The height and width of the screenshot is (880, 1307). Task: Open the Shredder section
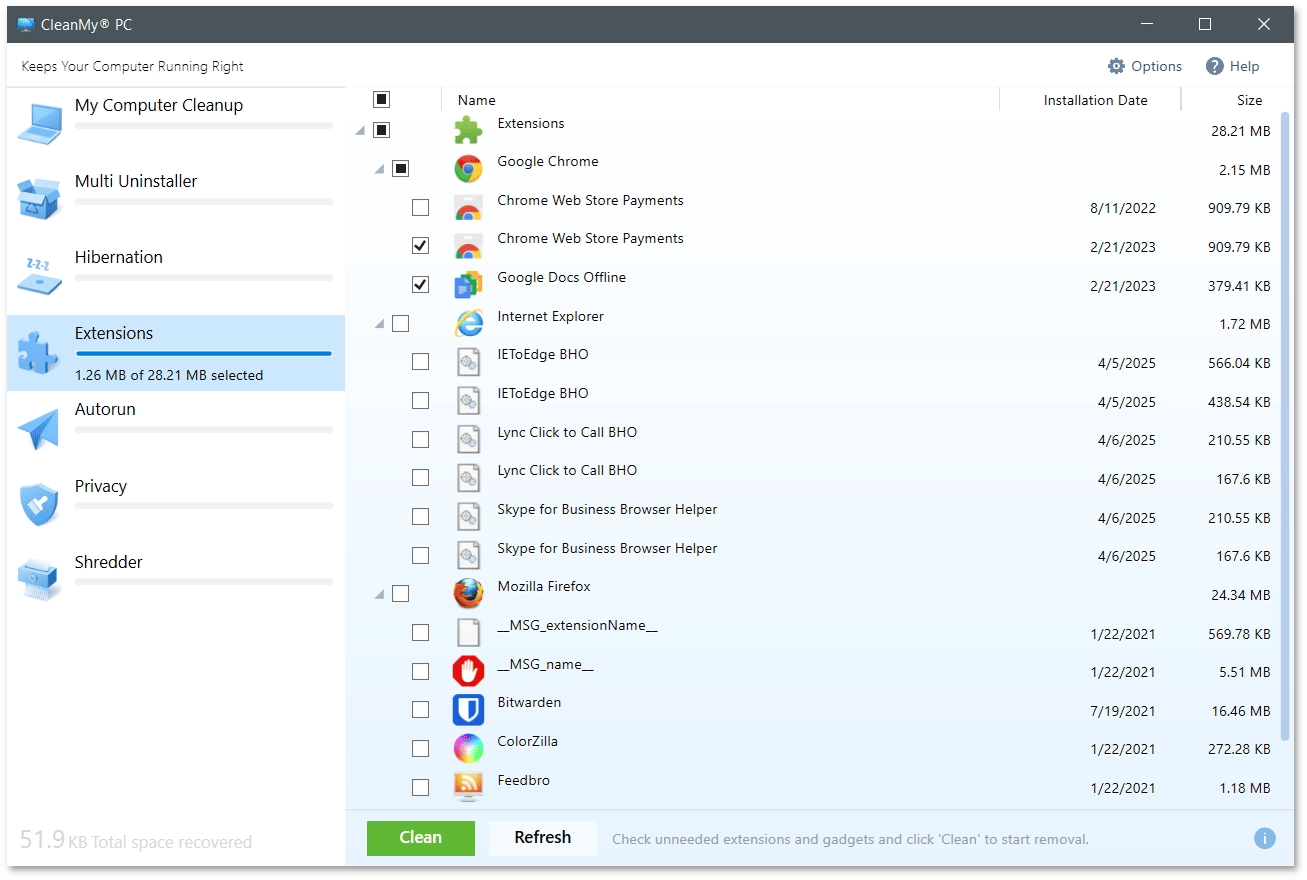coord(176,580)
